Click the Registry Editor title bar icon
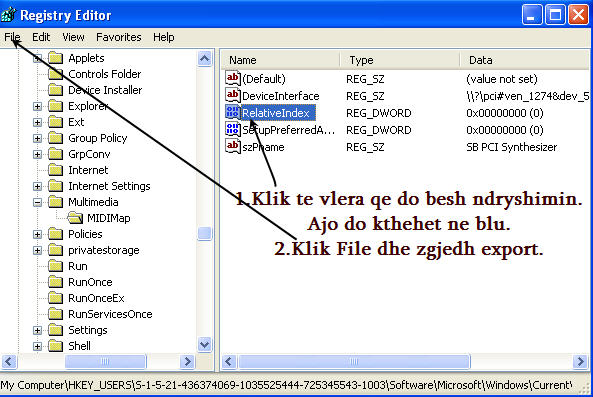This screenshot has width=593, height=397. (x=8, y=15)
